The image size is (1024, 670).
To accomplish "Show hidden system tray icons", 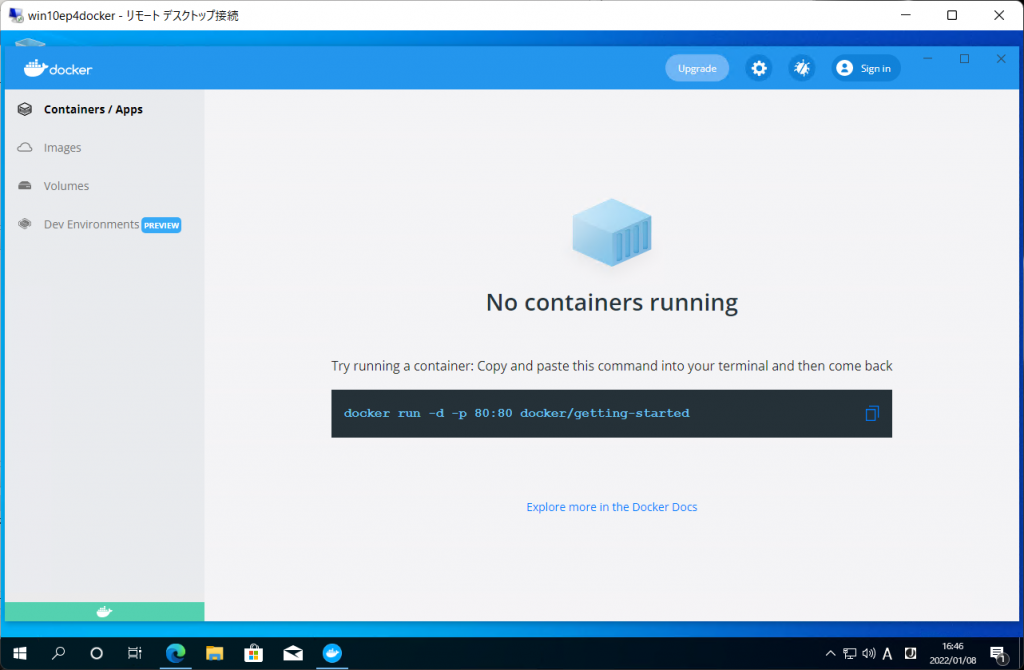I will point(830,653).
